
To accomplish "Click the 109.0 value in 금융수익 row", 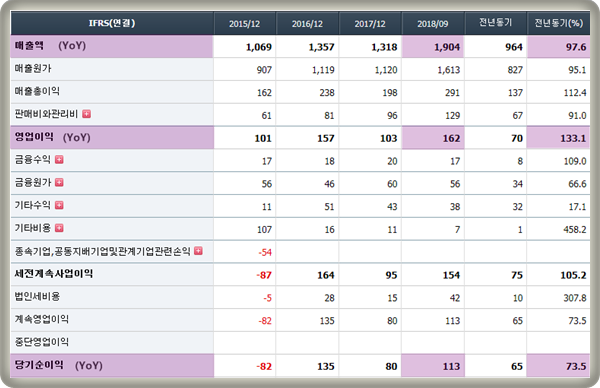I will pos(575,161).
